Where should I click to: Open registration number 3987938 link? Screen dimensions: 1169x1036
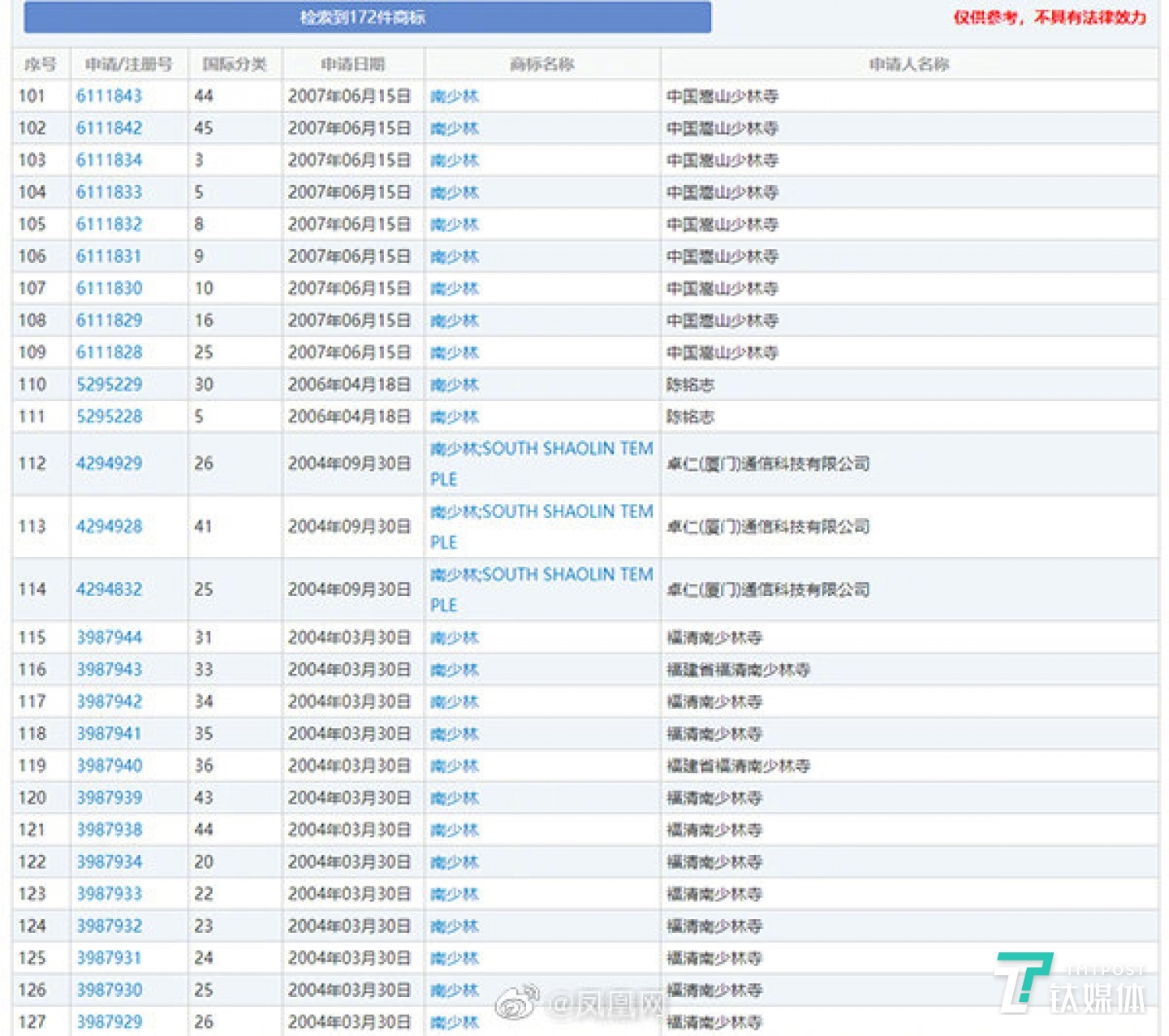tap(110, 830)
